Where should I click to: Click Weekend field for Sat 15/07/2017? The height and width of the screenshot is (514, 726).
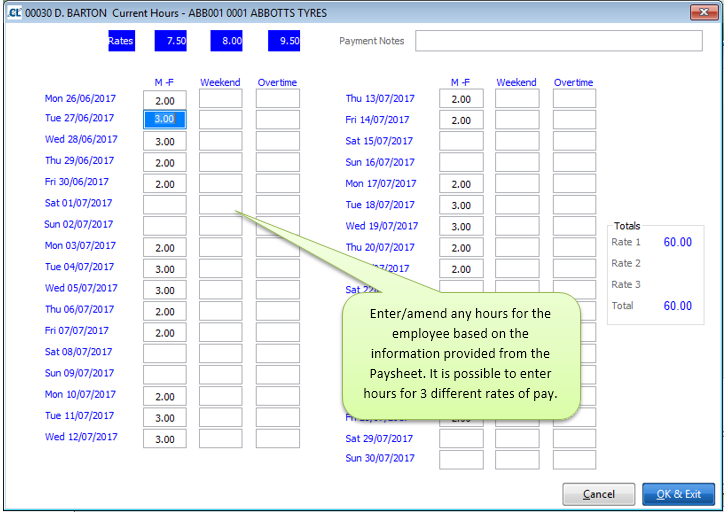tap(517, 141)
